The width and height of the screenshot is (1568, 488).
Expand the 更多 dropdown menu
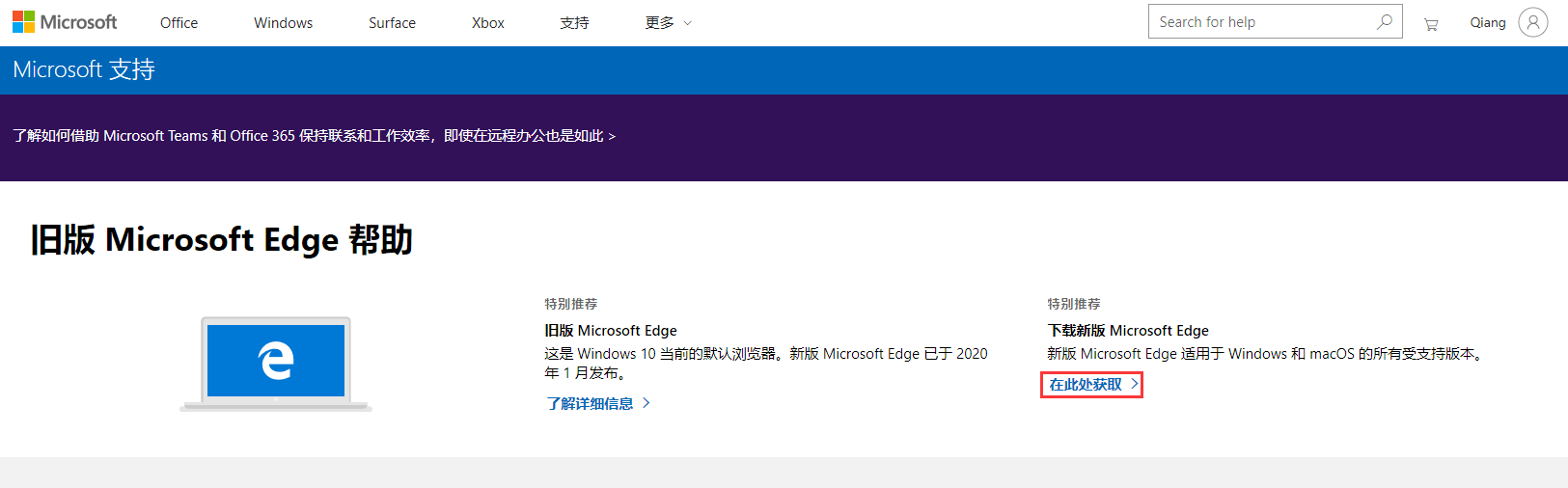click(668, 23)
